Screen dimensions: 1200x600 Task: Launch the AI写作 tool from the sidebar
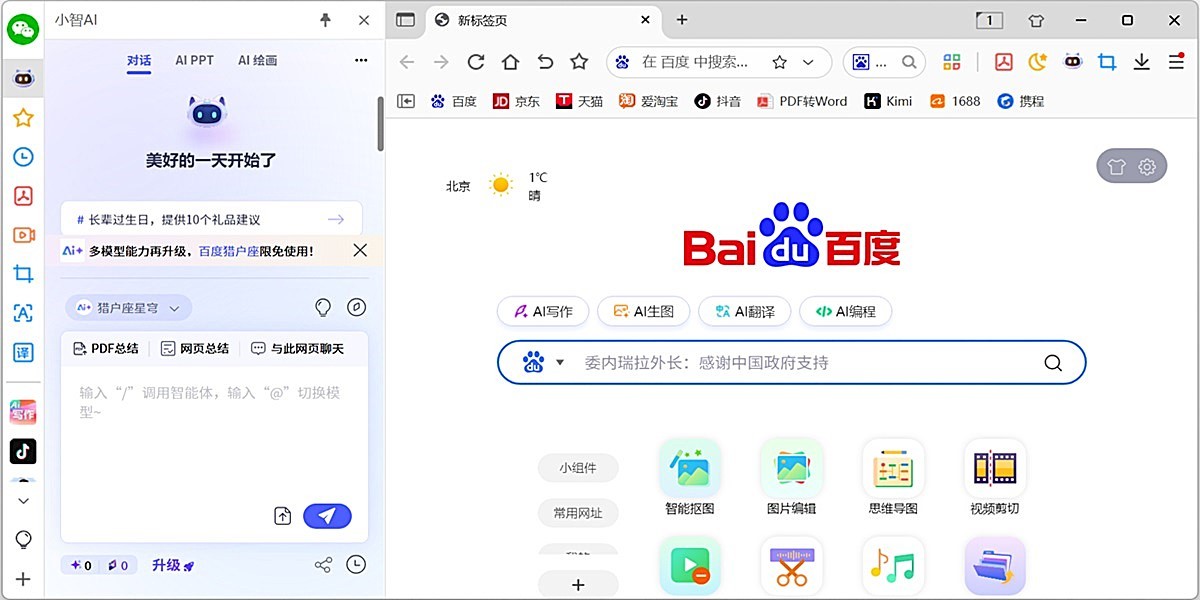click(x=23, y=412)
